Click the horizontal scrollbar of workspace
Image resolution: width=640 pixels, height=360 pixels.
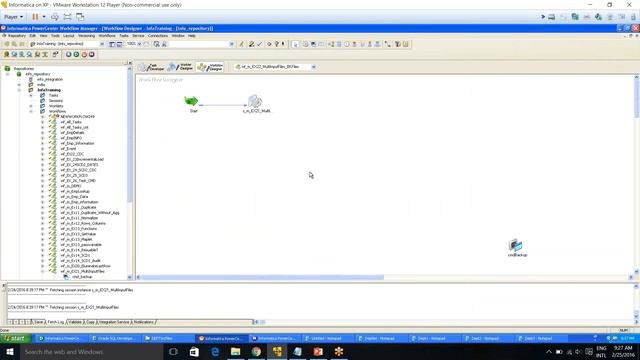coord(262,278)
